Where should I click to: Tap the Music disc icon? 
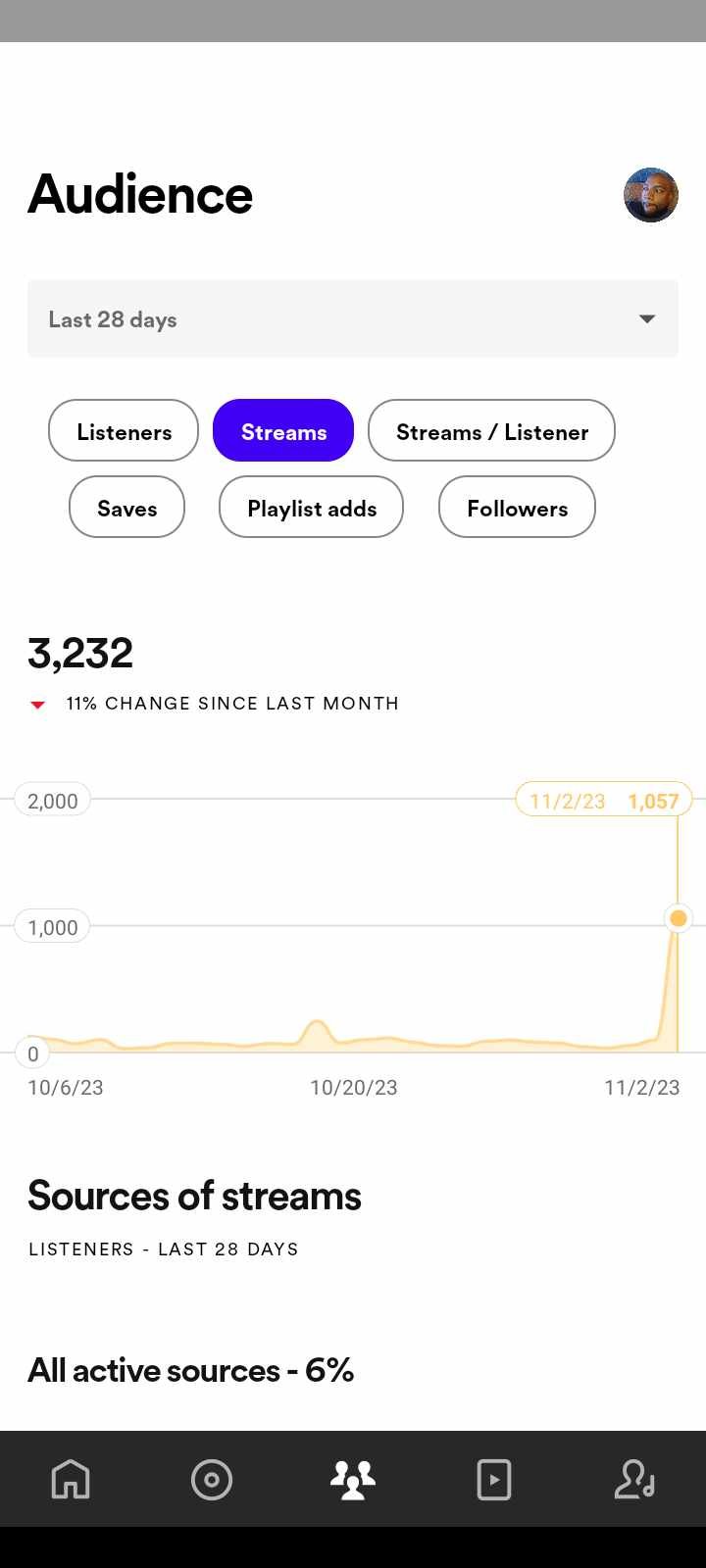tap(212, 1479)
